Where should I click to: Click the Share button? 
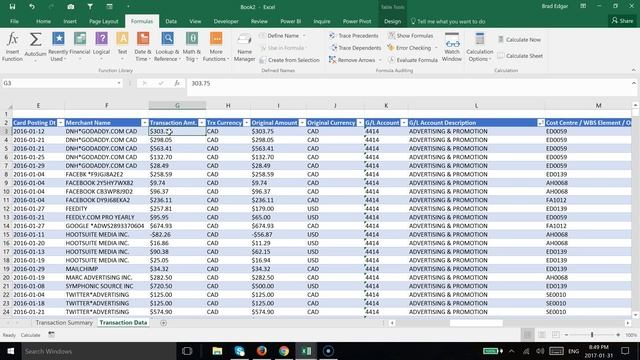click(x=622, y=21)
